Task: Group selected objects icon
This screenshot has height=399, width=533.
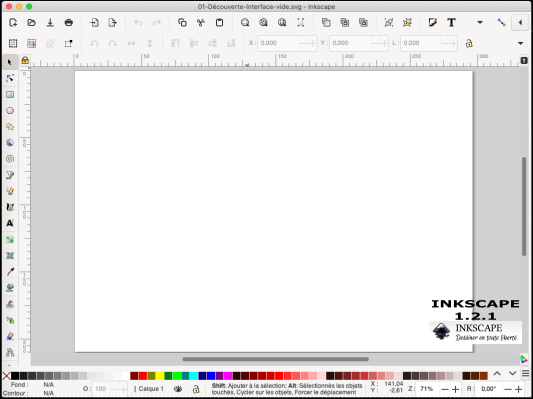Action: (389, 23)
